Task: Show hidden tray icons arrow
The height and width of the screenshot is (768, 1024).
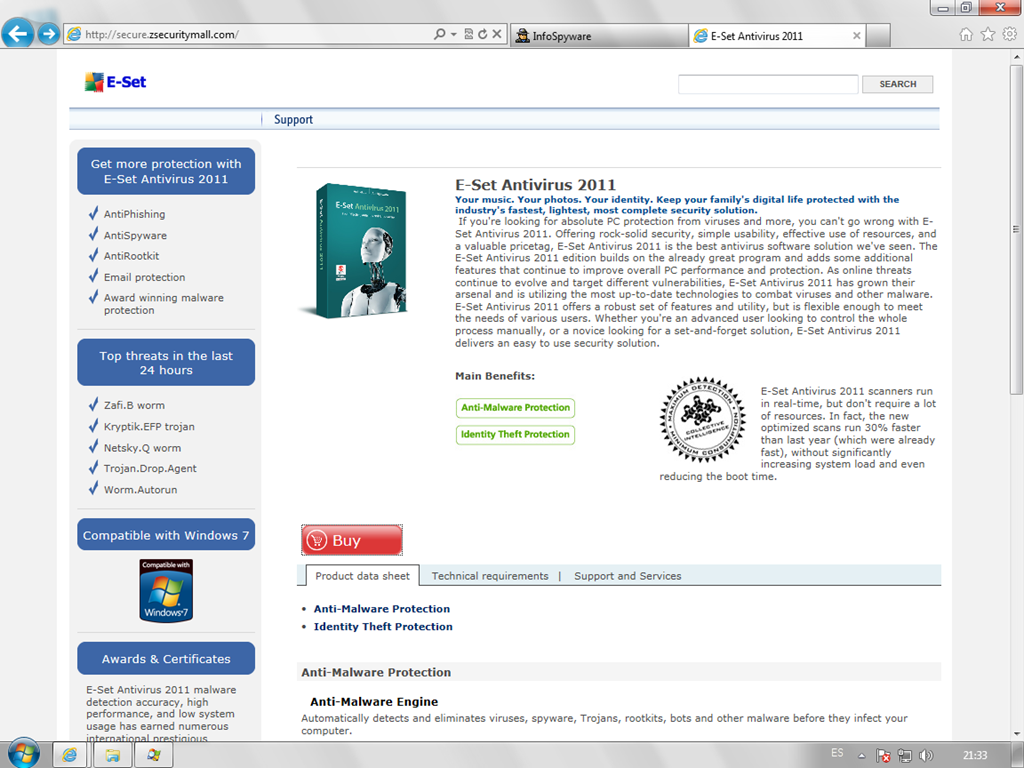Action: point(861,756)
